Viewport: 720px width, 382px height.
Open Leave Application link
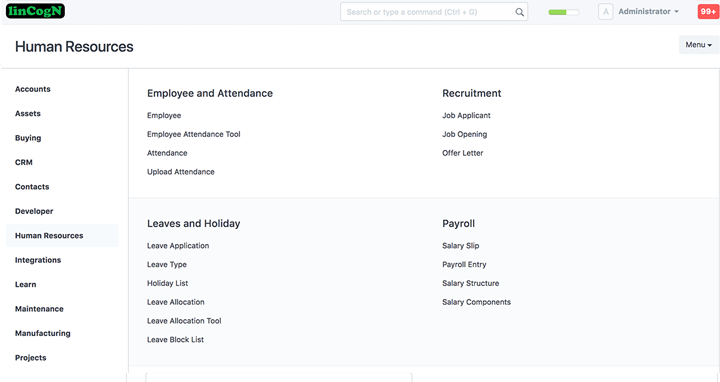(178, 246)
